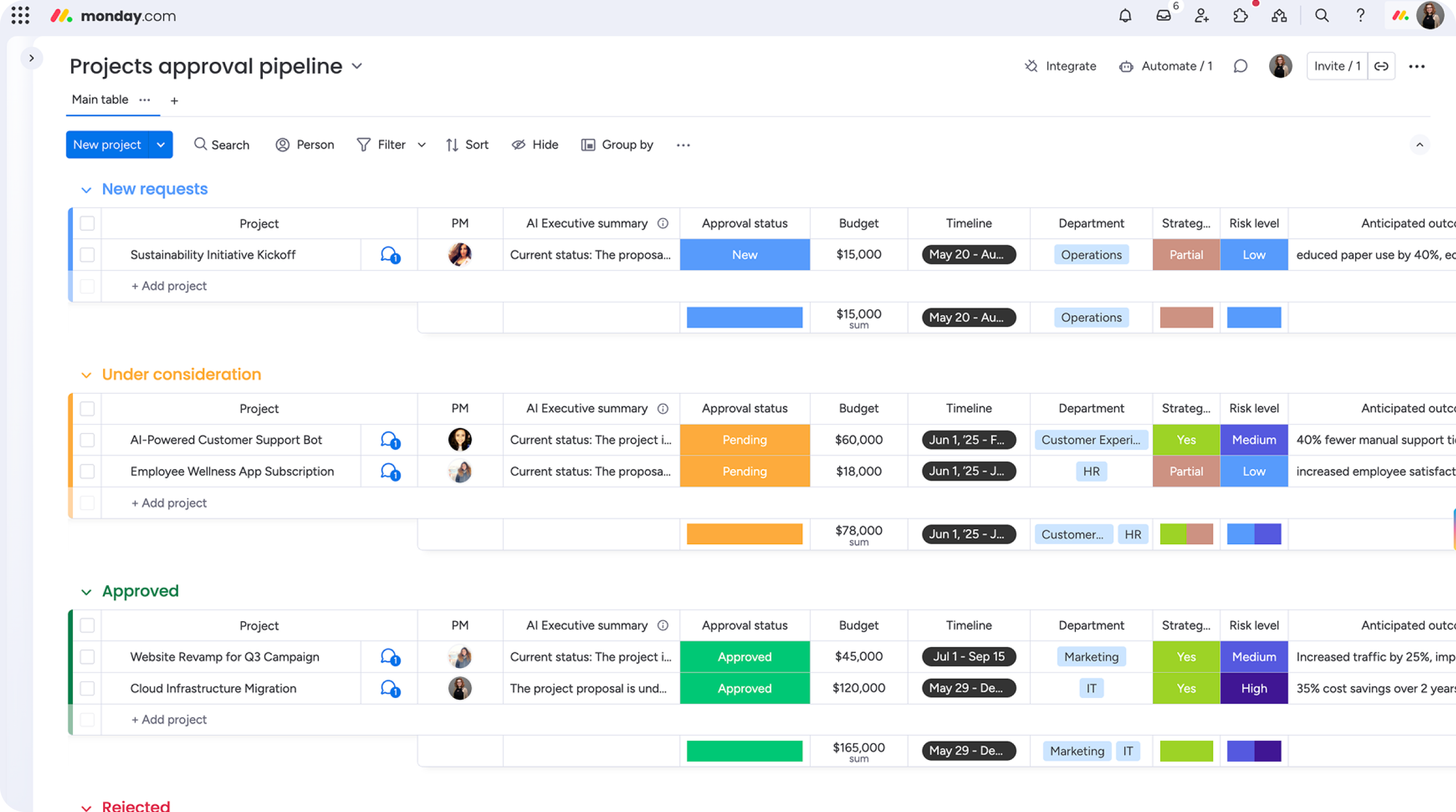Open the Group by menu
1456x812 pixels.
tap(617, 145)
